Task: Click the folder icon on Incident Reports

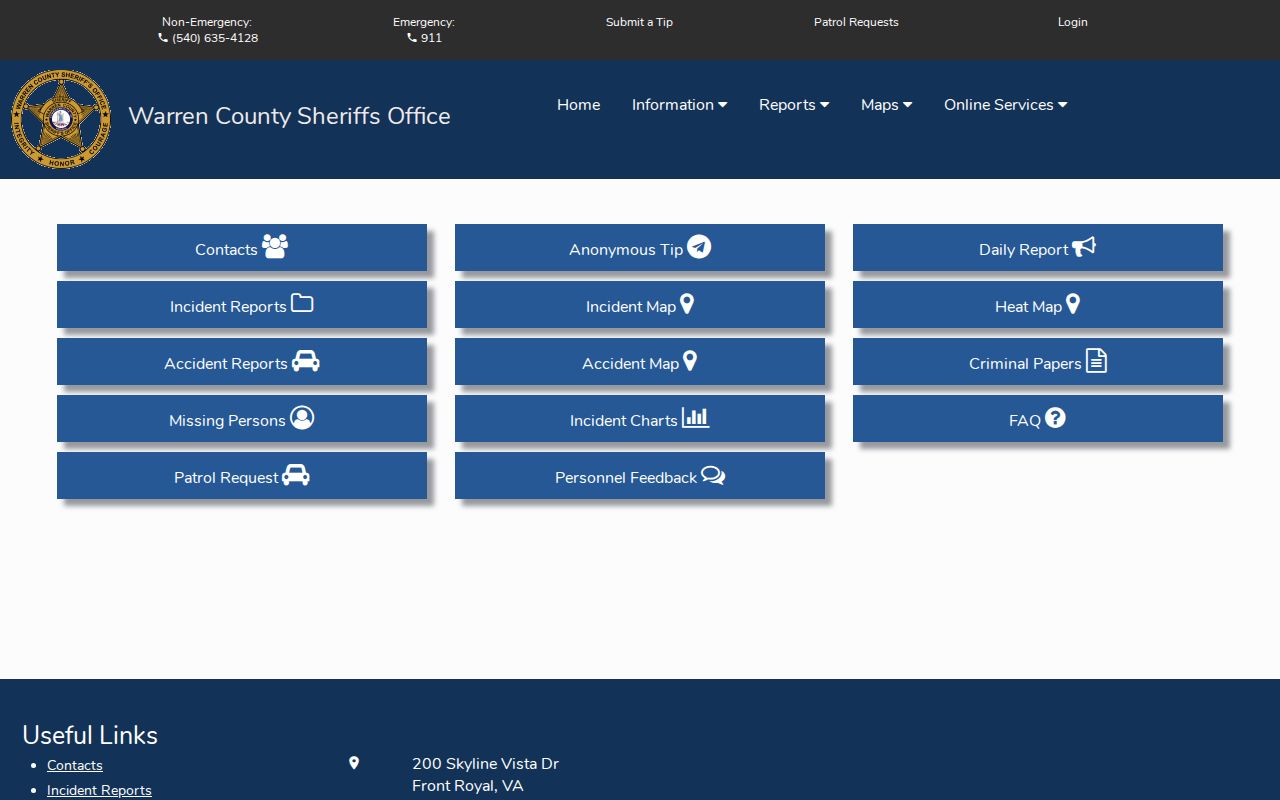Action: coord(302,303)
